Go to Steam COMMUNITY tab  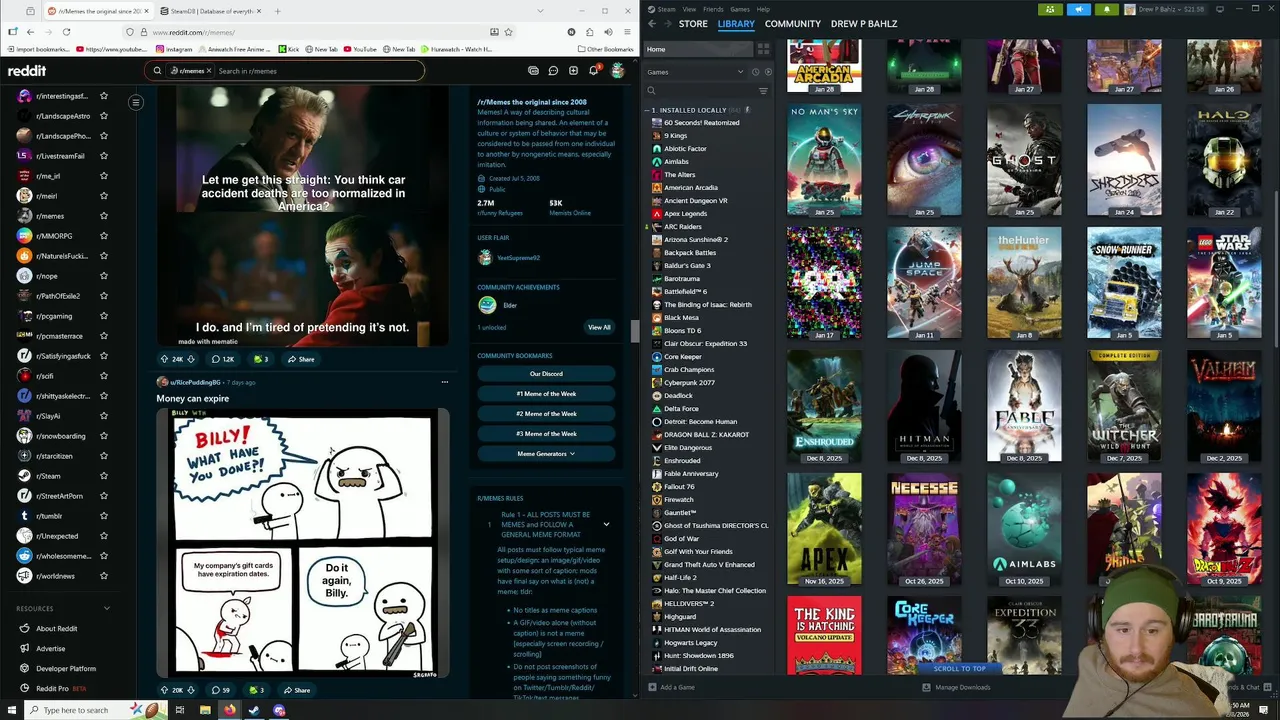tap(792, 23)
